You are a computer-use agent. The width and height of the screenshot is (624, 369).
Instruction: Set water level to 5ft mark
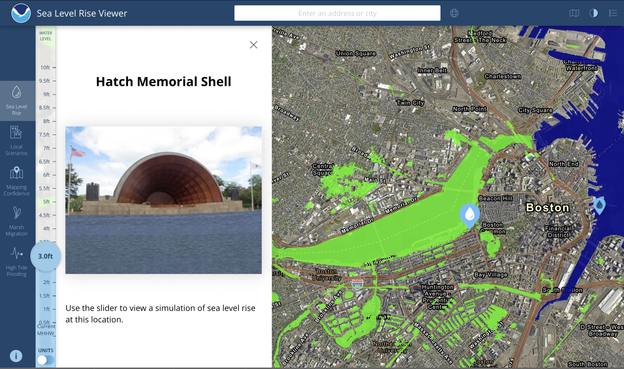click(x=47, y=201)
